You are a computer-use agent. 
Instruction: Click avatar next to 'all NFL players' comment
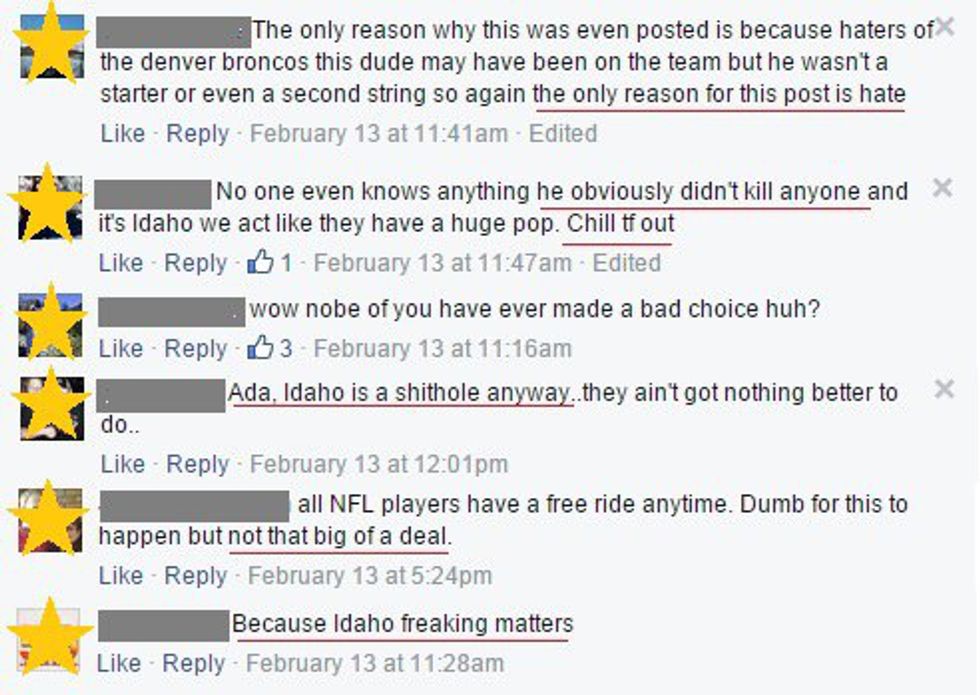[51, 520]
